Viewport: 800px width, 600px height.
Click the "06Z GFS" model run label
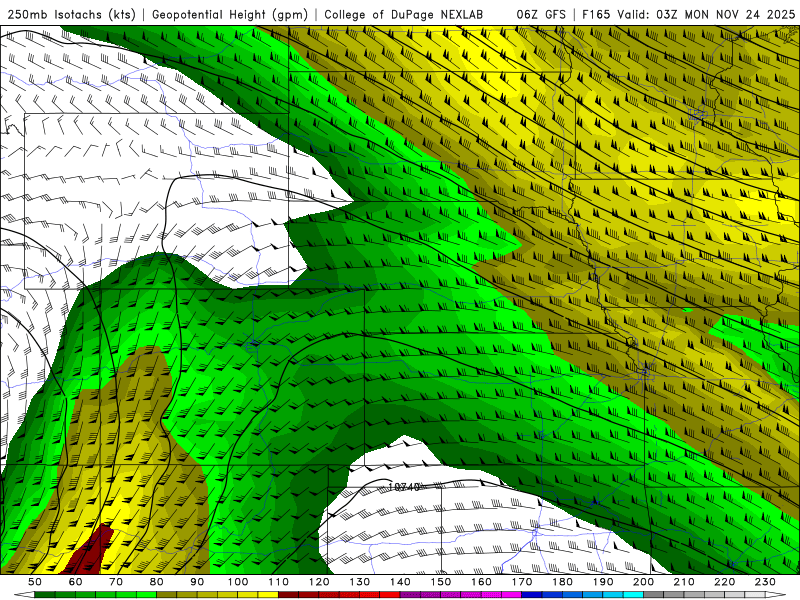tap(541, 15)
